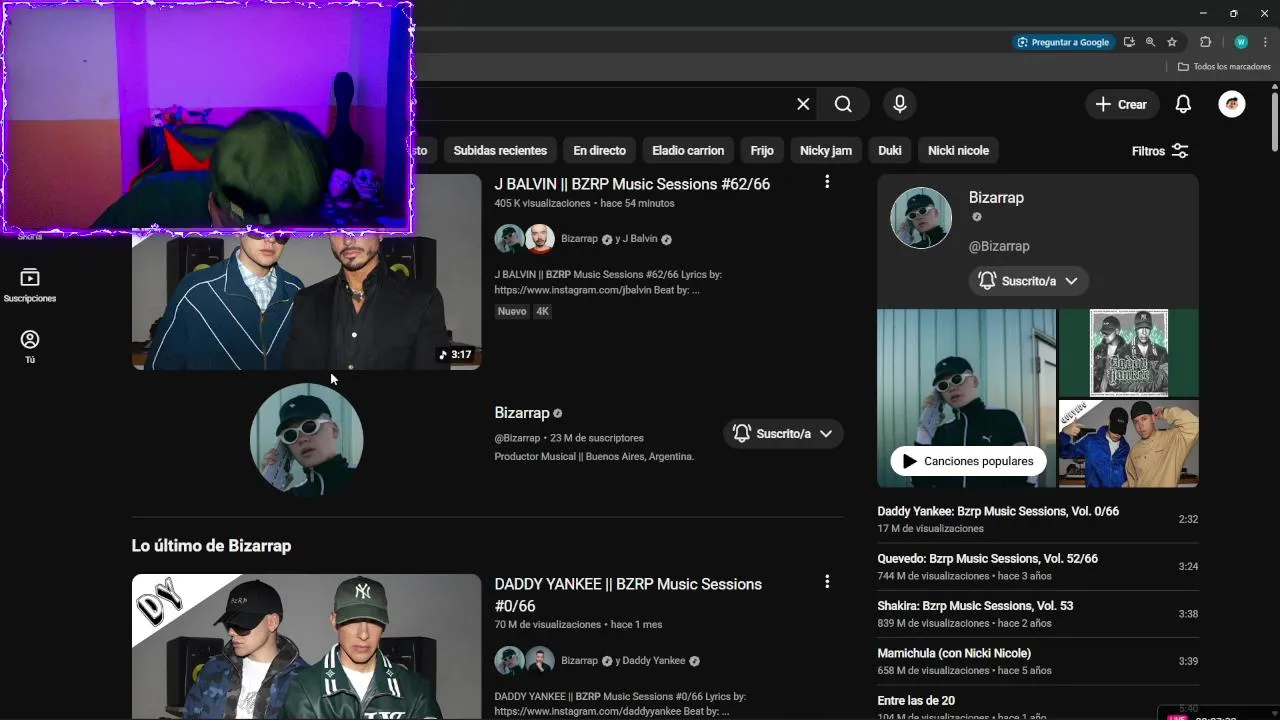Open the Tú sidebar section

pos(30,347)
